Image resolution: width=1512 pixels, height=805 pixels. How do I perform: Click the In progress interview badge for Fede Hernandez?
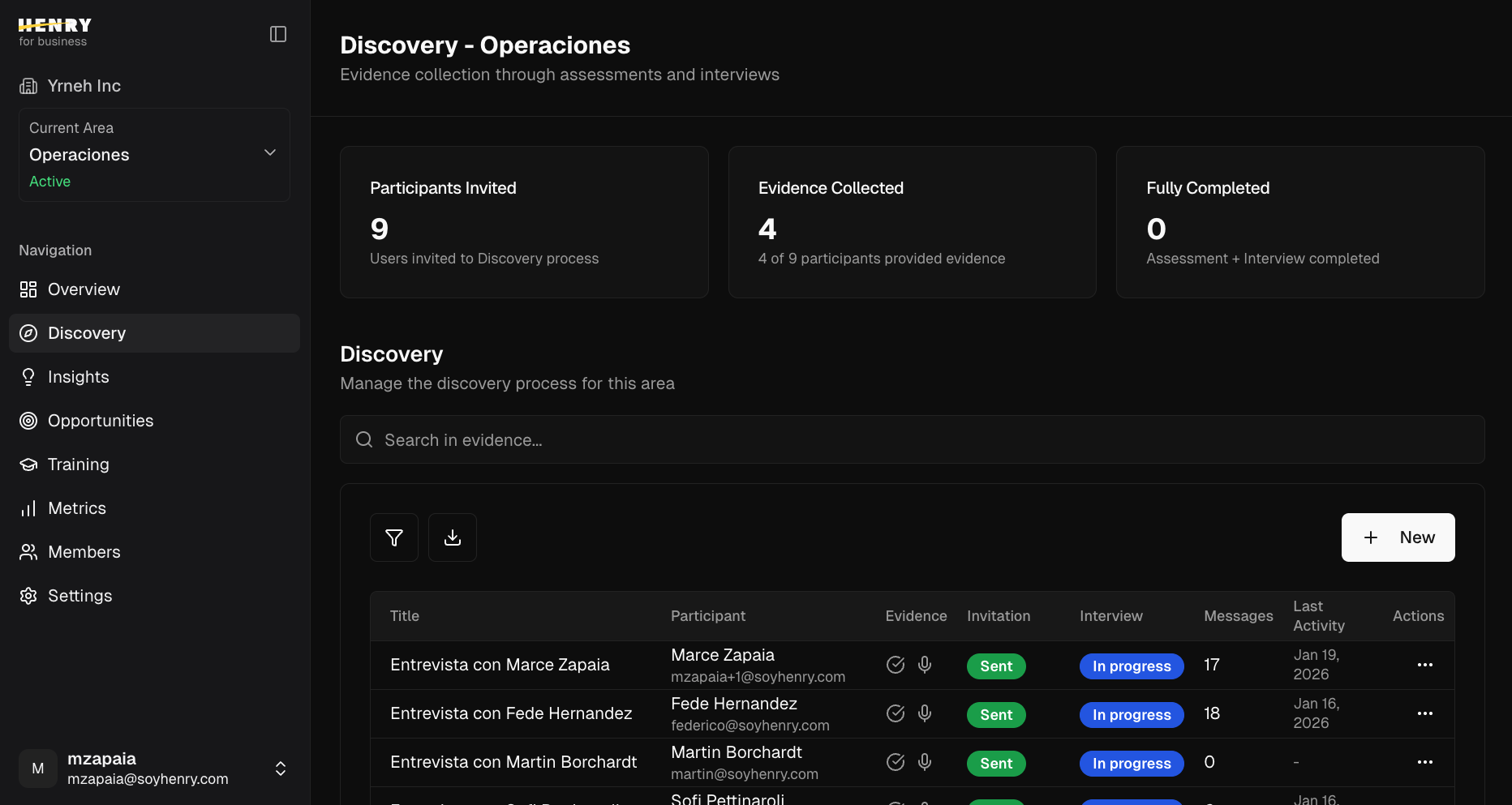pos(1132,714)
